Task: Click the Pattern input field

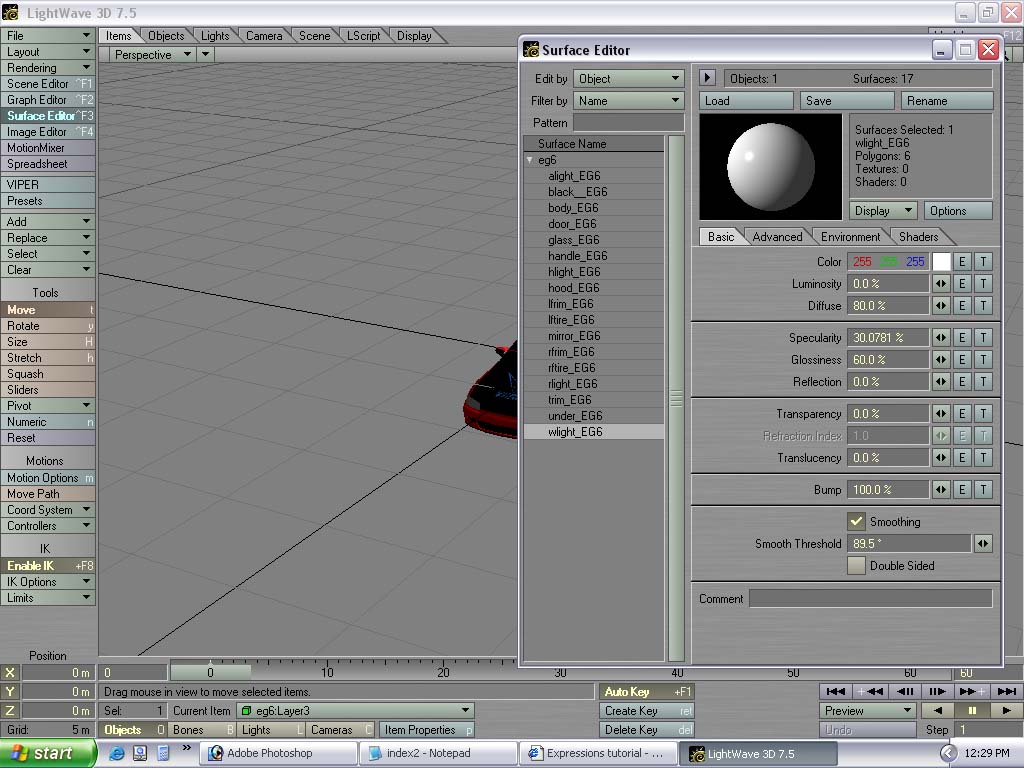Action: point(629,122)
